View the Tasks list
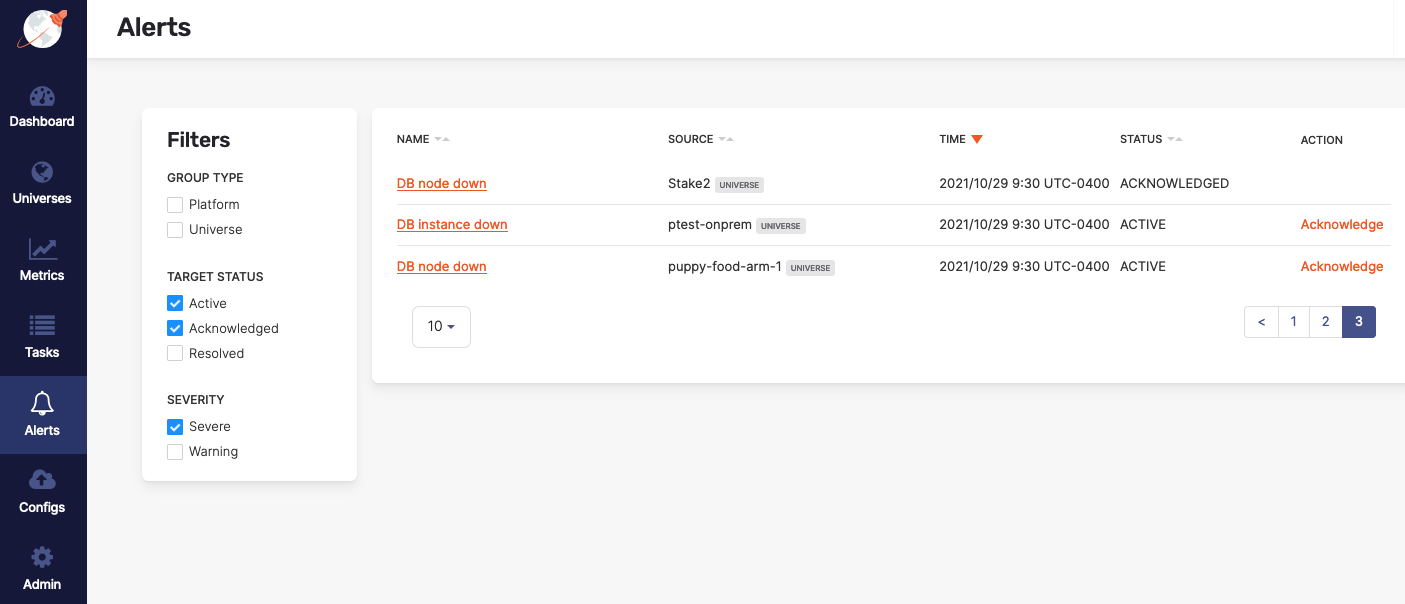Screen dimensions: 1405x604 [42, 338]
